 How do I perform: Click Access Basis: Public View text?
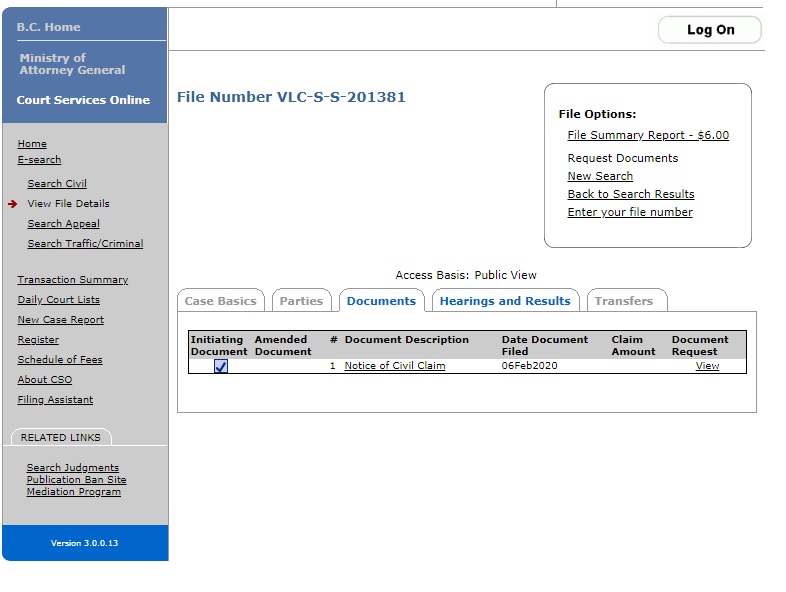[x=466, y=275]
